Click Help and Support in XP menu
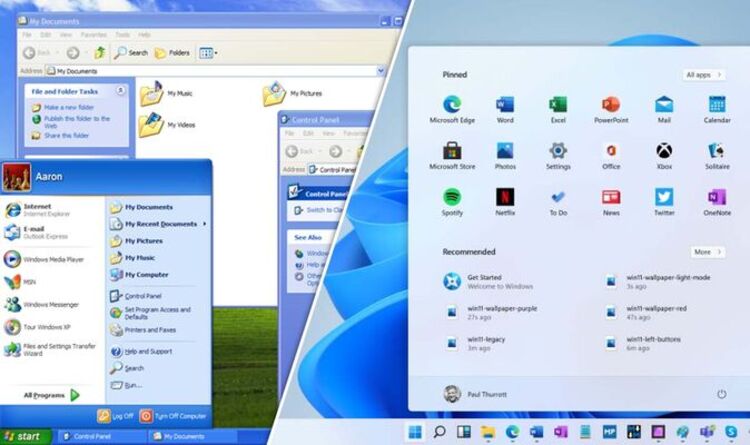This screenshot has width=750, height=445. tap(141, 352)
